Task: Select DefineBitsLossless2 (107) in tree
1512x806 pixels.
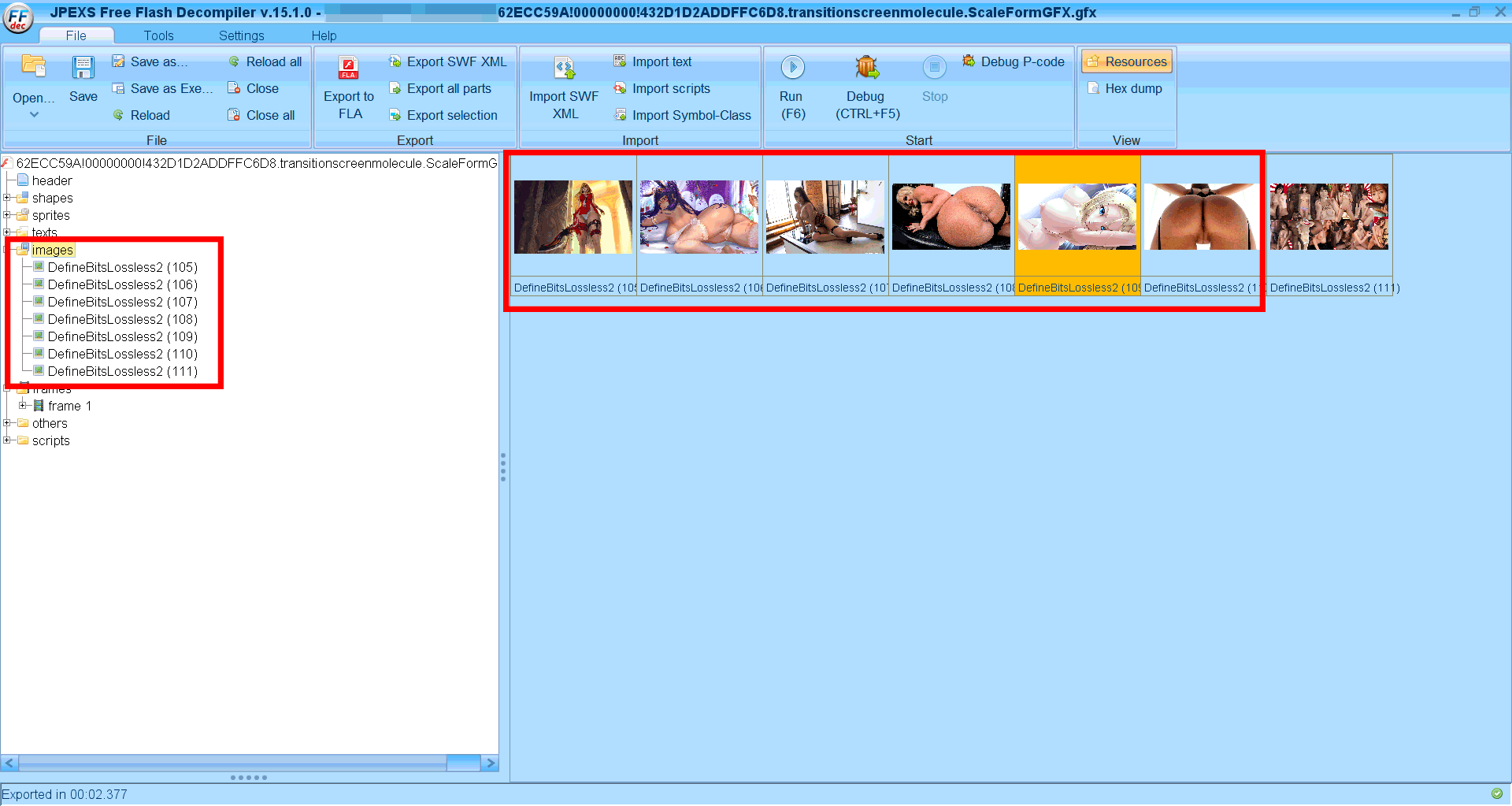Action: click(x=122, y=302)
